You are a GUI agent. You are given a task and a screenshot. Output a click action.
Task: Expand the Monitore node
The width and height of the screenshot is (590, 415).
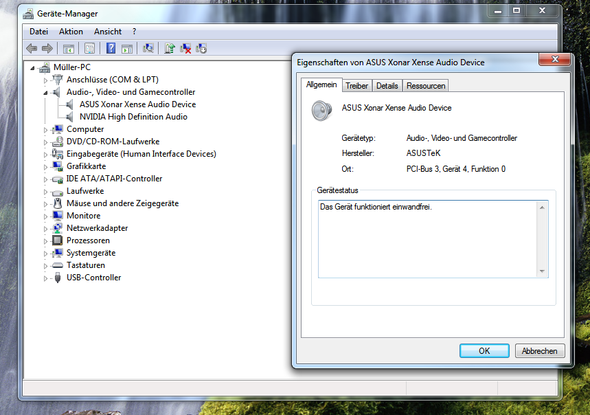46,217
